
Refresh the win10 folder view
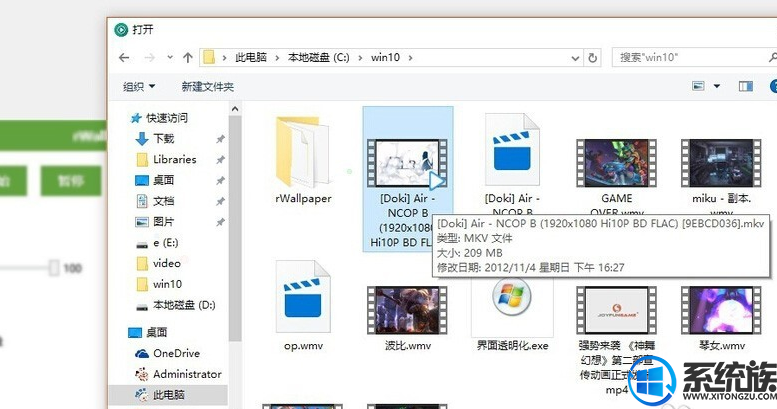pos(593,58)
